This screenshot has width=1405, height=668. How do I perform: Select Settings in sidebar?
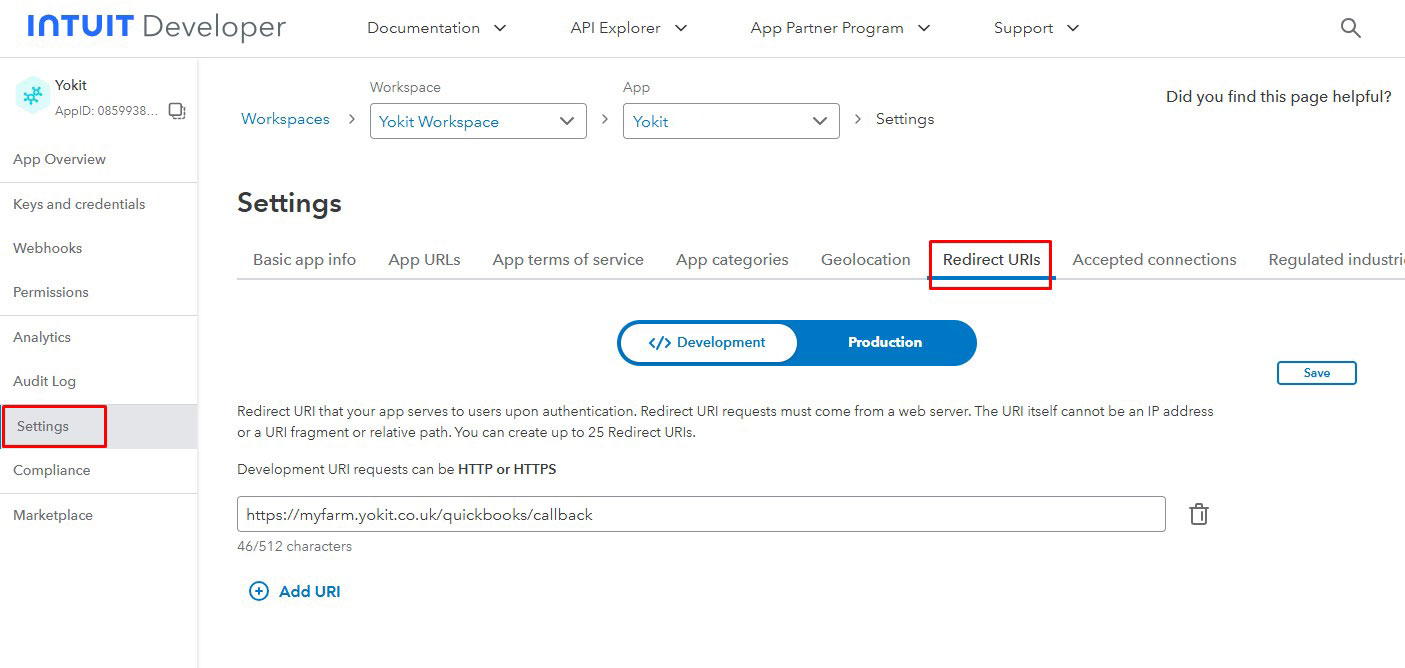click(x=98, y=426)
